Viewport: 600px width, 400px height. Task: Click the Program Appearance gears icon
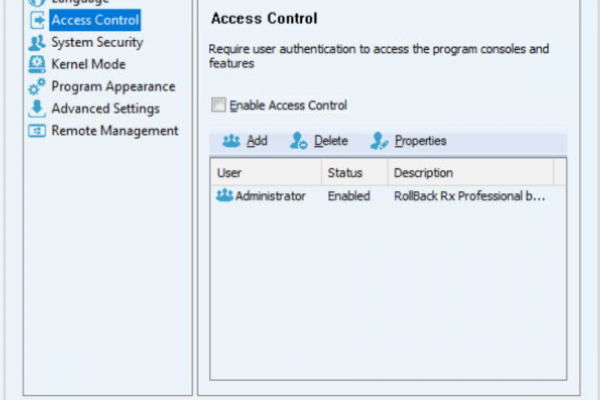pos(37,87)
